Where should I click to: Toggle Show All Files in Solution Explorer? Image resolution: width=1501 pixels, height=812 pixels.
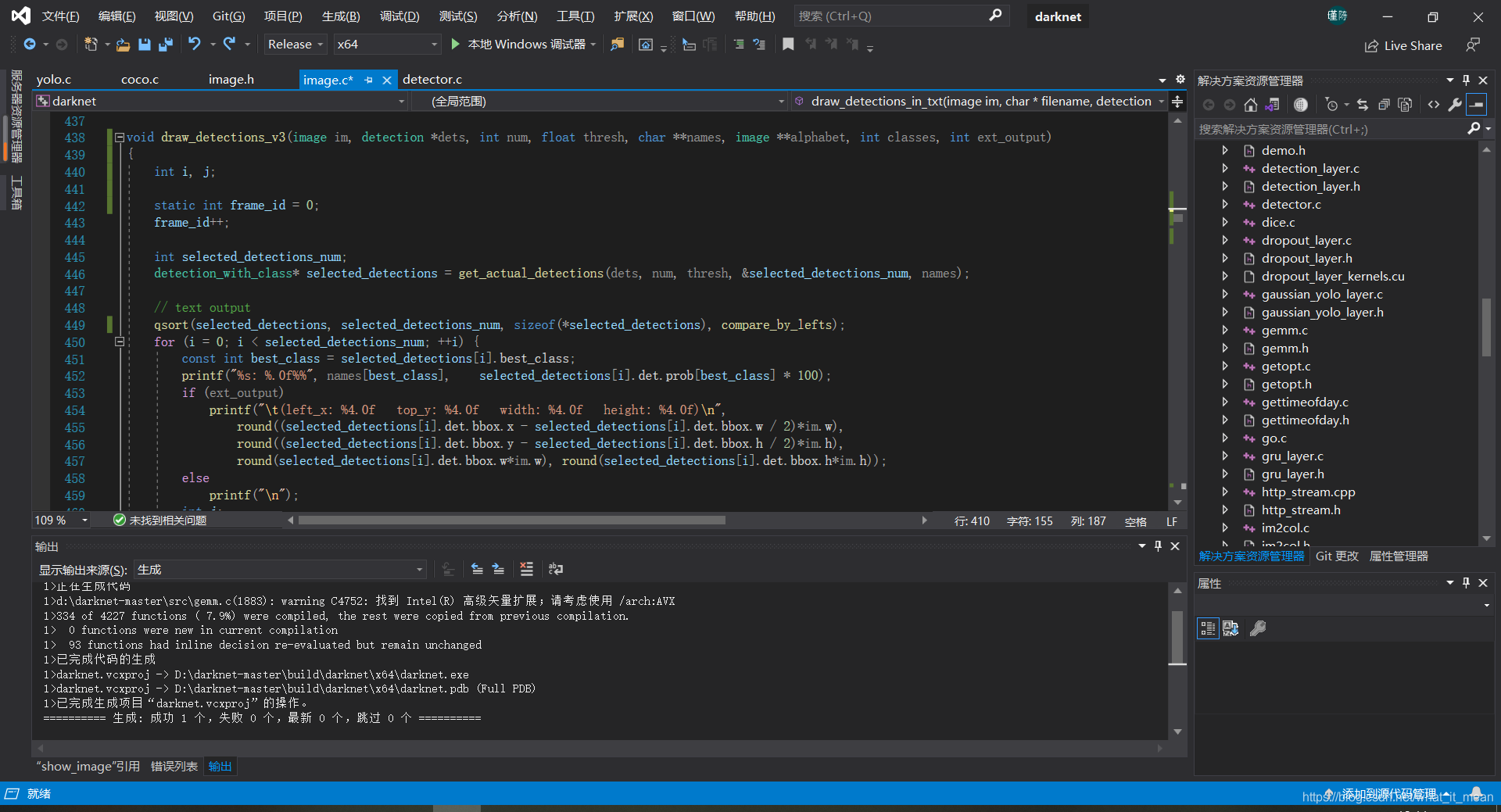[x=1405, y=105]
